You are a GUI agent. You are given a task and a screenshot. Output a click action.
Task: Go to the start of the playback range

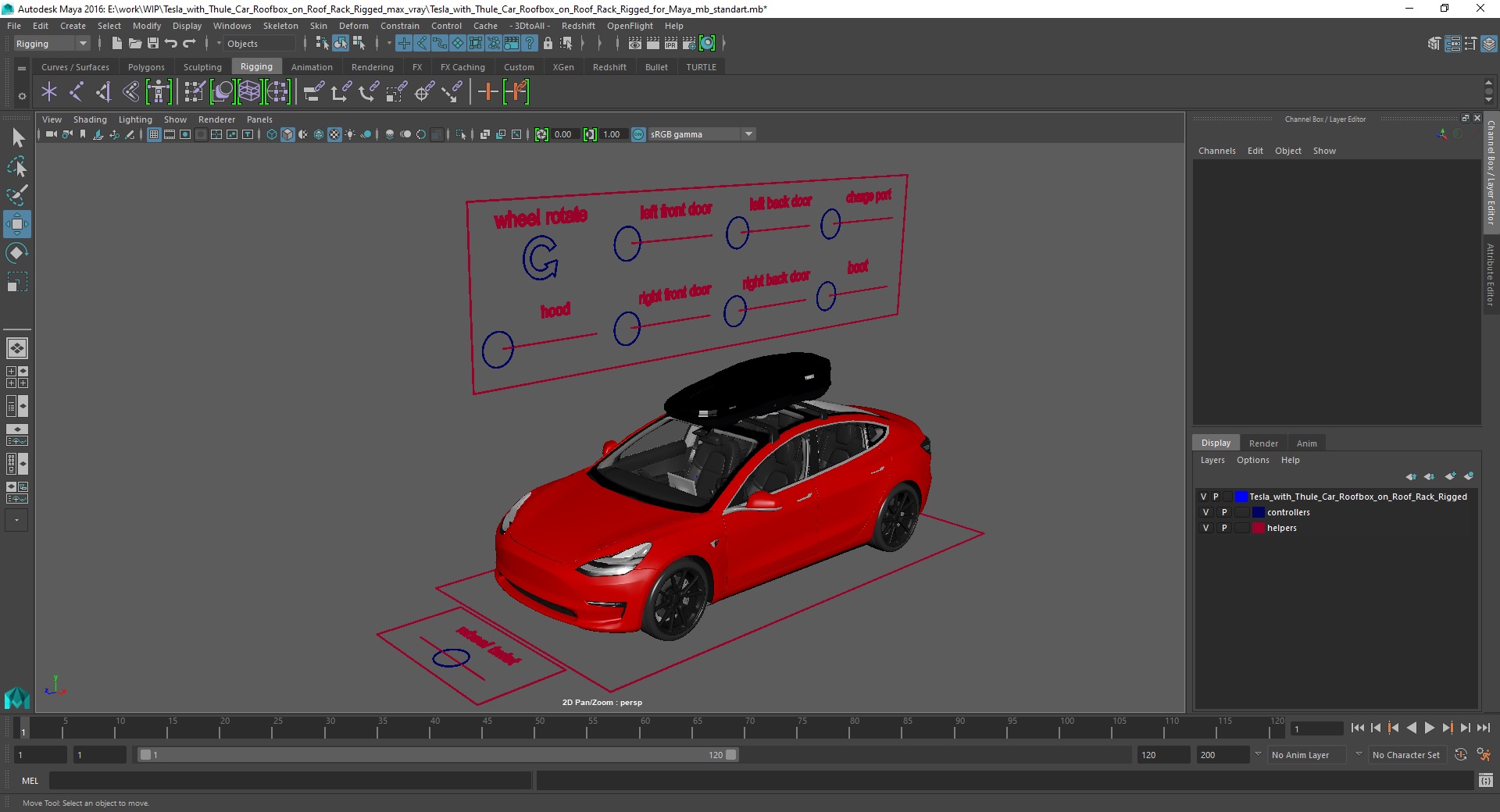[x=1357, y=728]
